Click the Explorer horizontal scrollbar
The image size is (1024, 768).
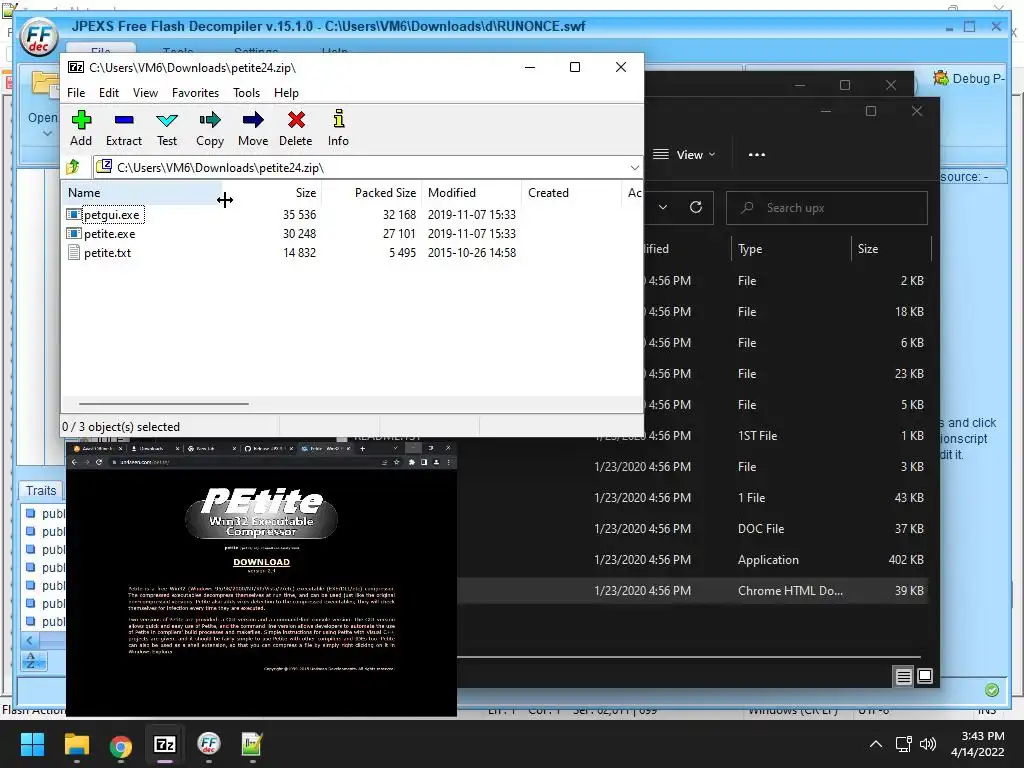click(689, 656)
